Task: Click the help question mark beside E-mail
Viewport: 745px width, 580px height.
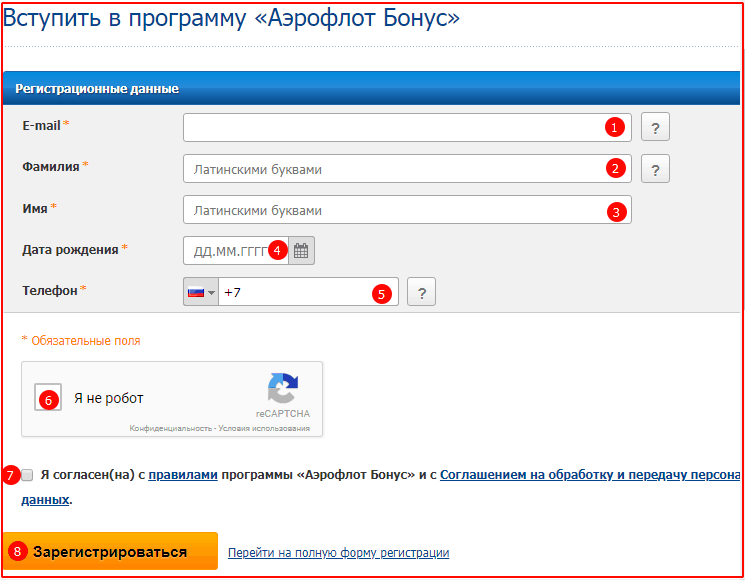Action: tap(655, 127)
